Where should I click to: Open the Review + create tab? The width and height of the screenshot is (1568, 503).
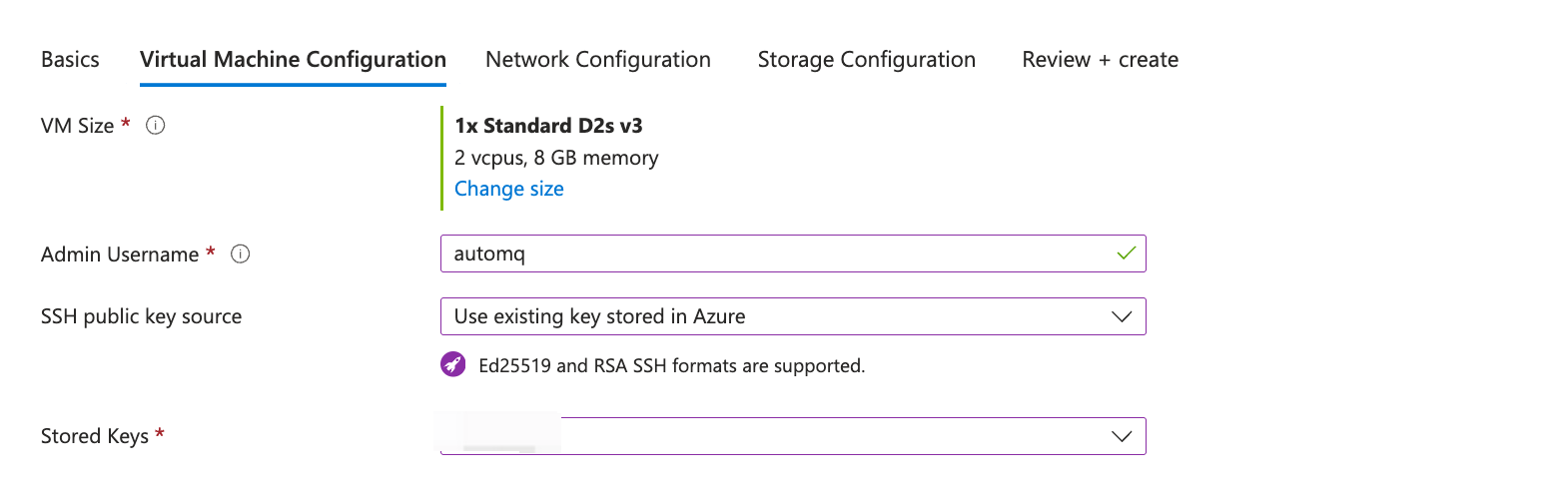(x=1100, y=60)
